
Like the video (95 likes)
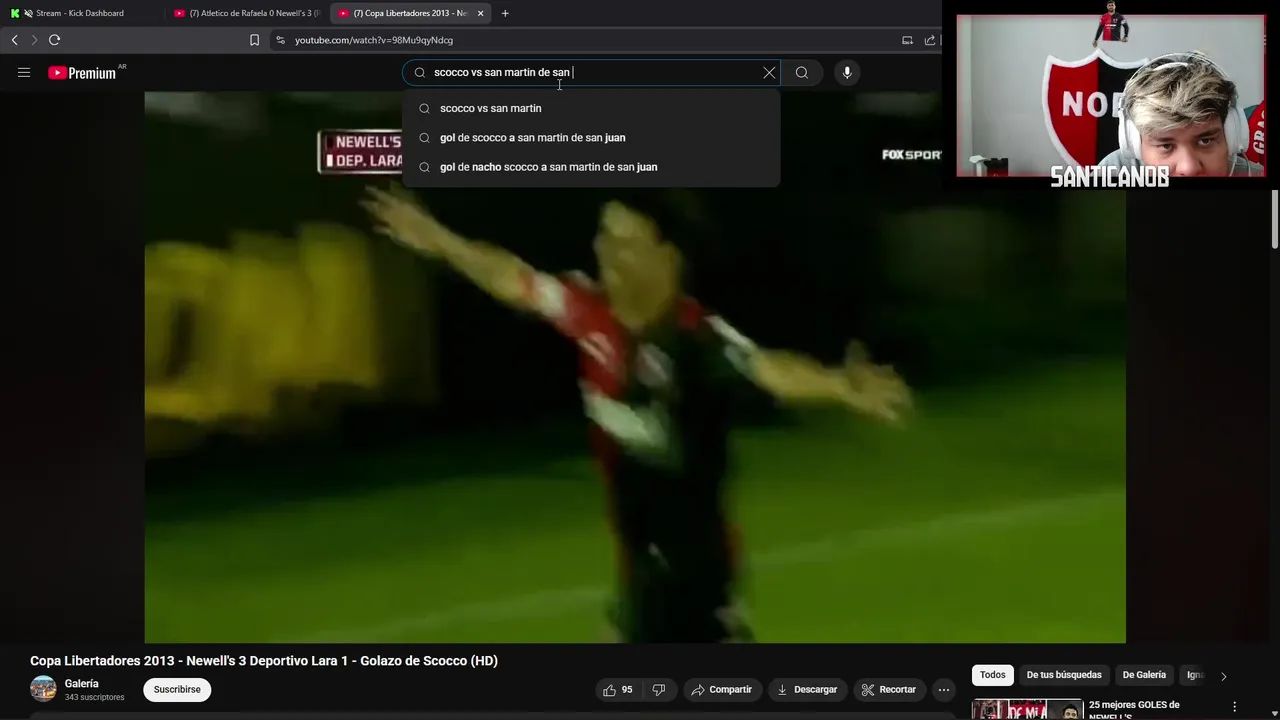[x=617, y=690]
